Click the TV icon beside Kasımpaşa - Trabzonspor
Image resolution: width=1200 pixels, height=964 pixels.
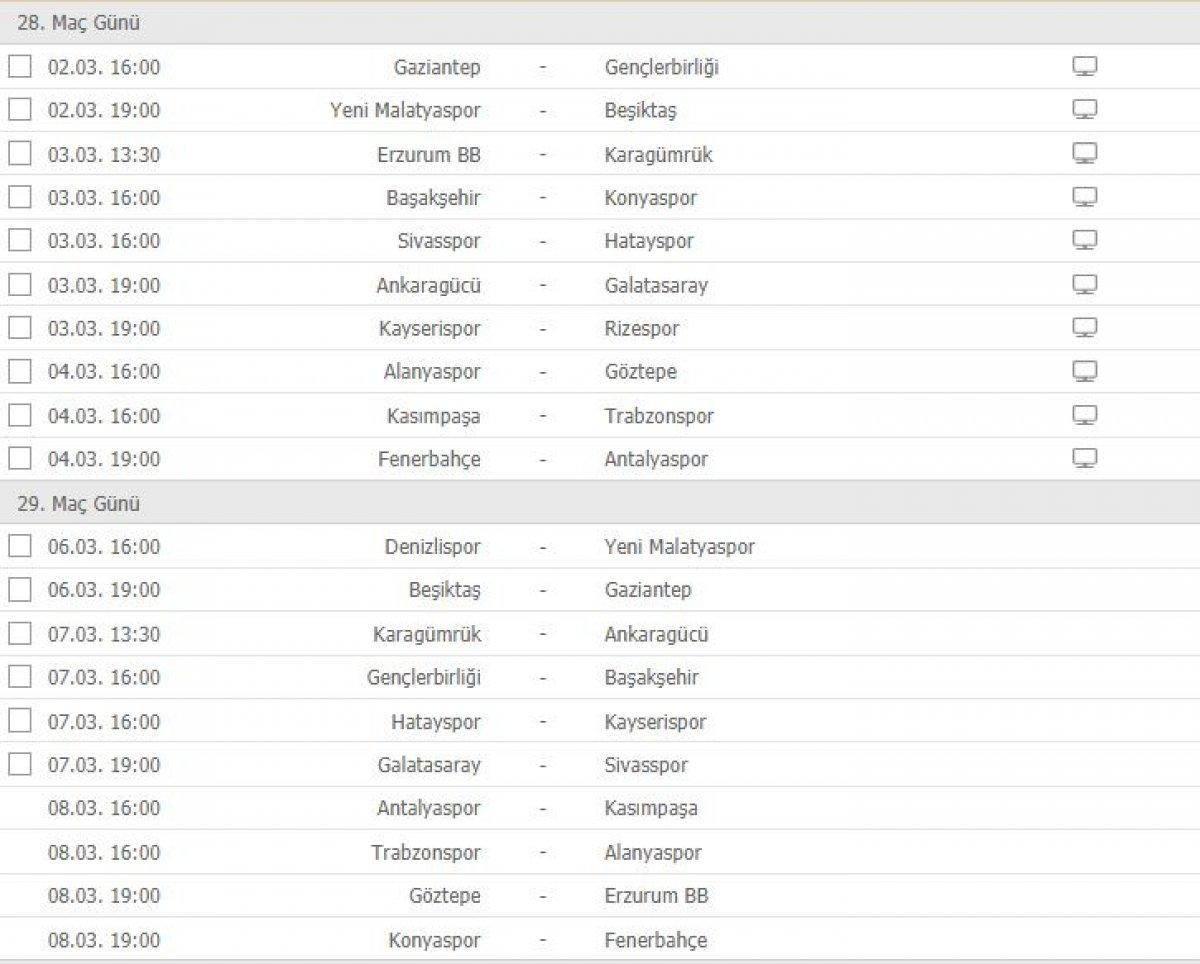1085,416
